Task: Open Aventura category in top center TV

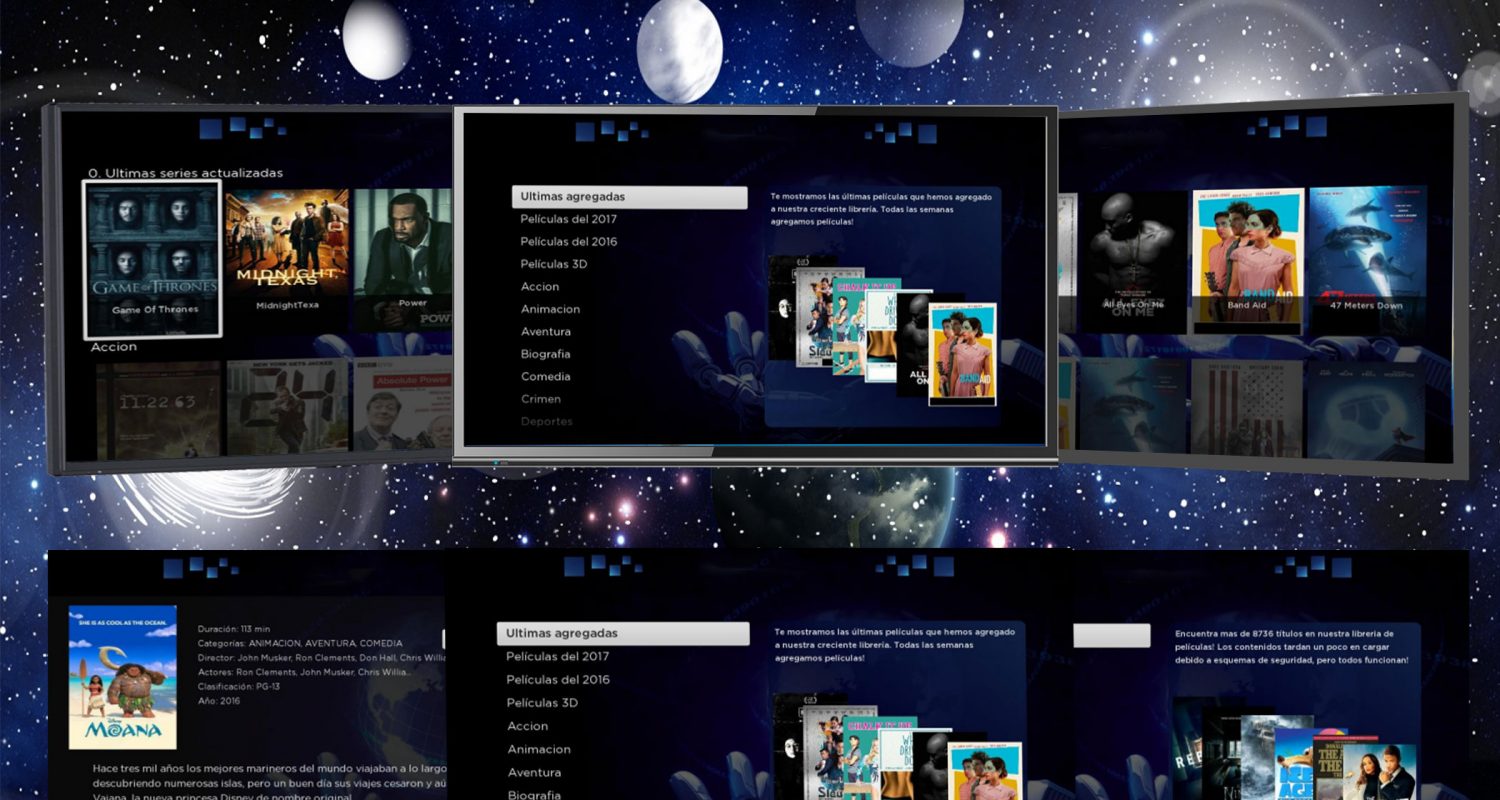Action: click(546, 332)
